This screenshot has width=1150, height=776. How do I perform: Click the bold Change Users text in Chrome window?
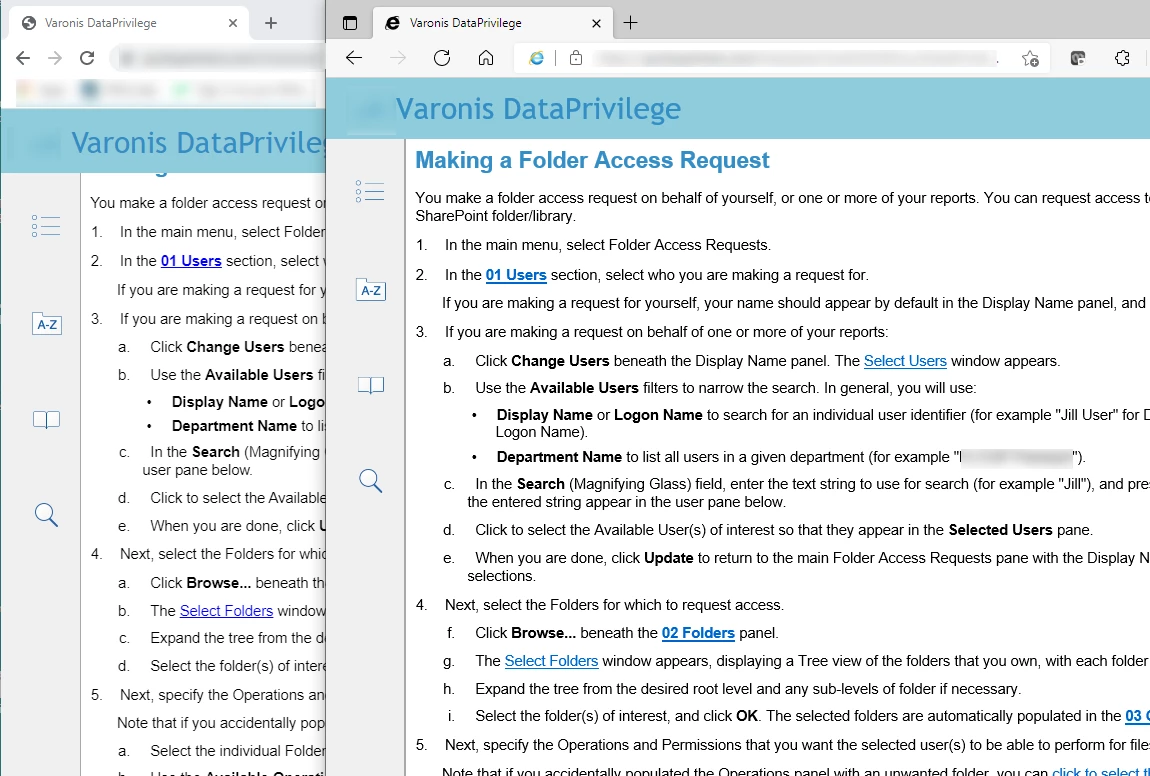[x=235, y=347]
